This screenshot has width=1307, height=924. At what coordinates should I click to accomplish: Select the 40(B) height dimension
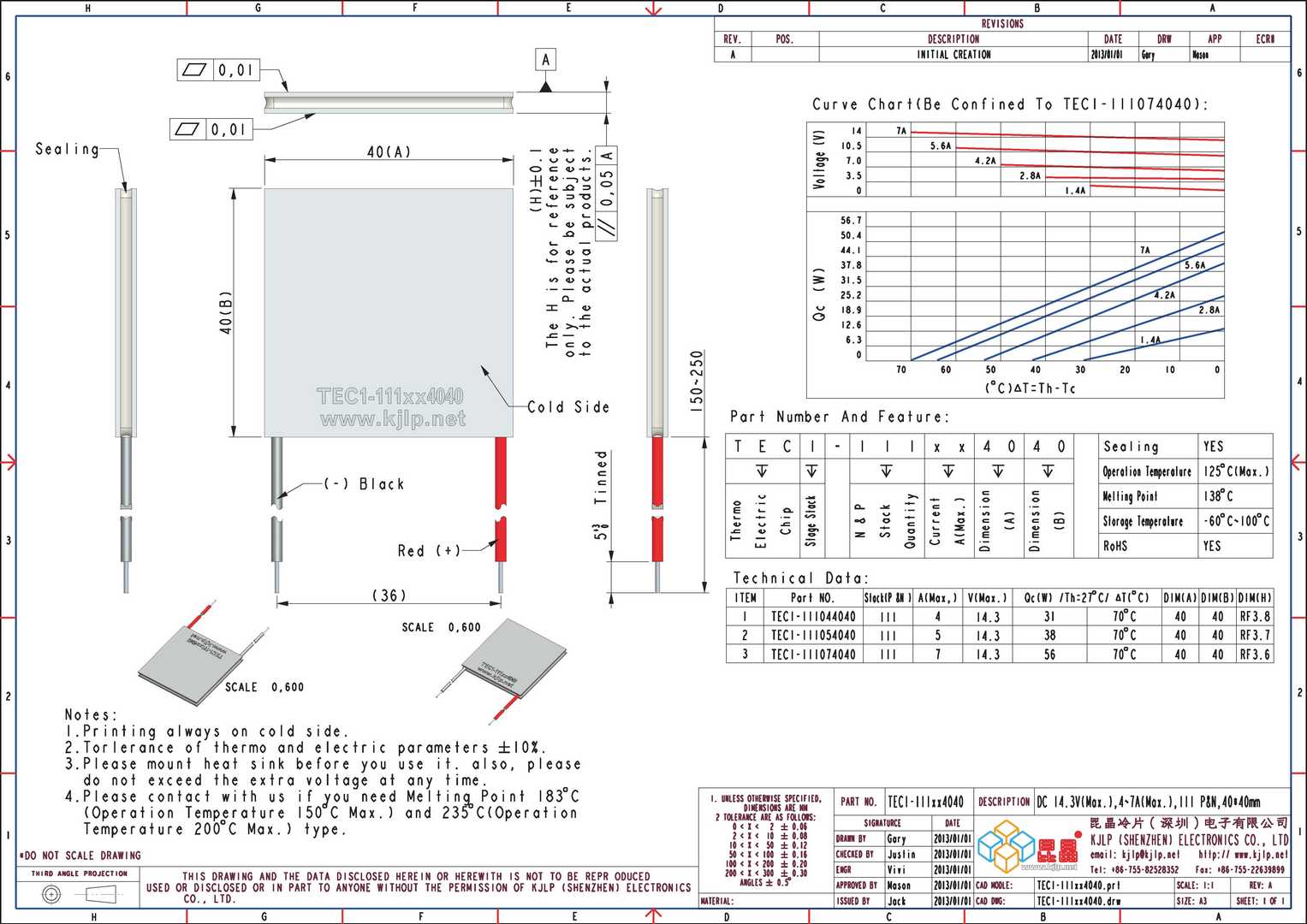pos(226,312)
